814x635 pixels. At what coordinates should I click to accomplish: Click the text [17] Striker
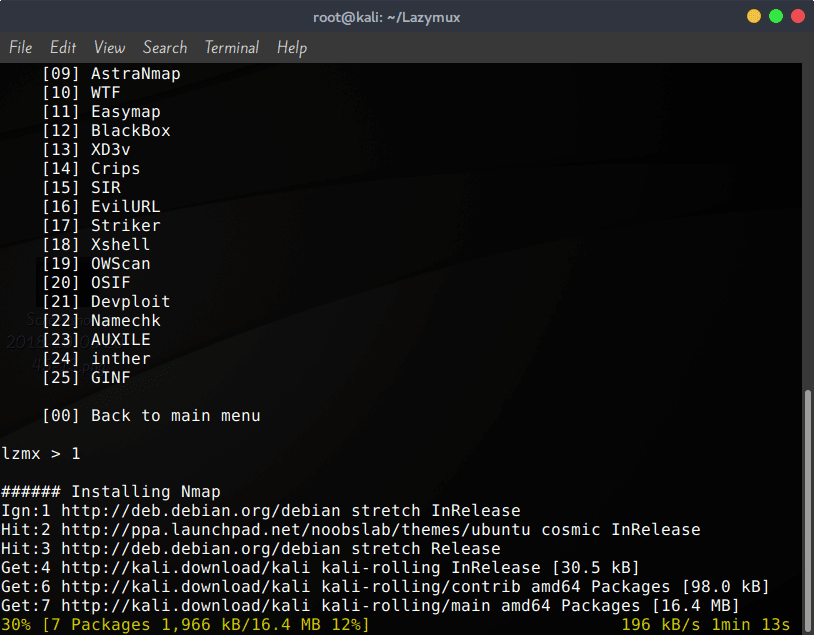[102, 226]
